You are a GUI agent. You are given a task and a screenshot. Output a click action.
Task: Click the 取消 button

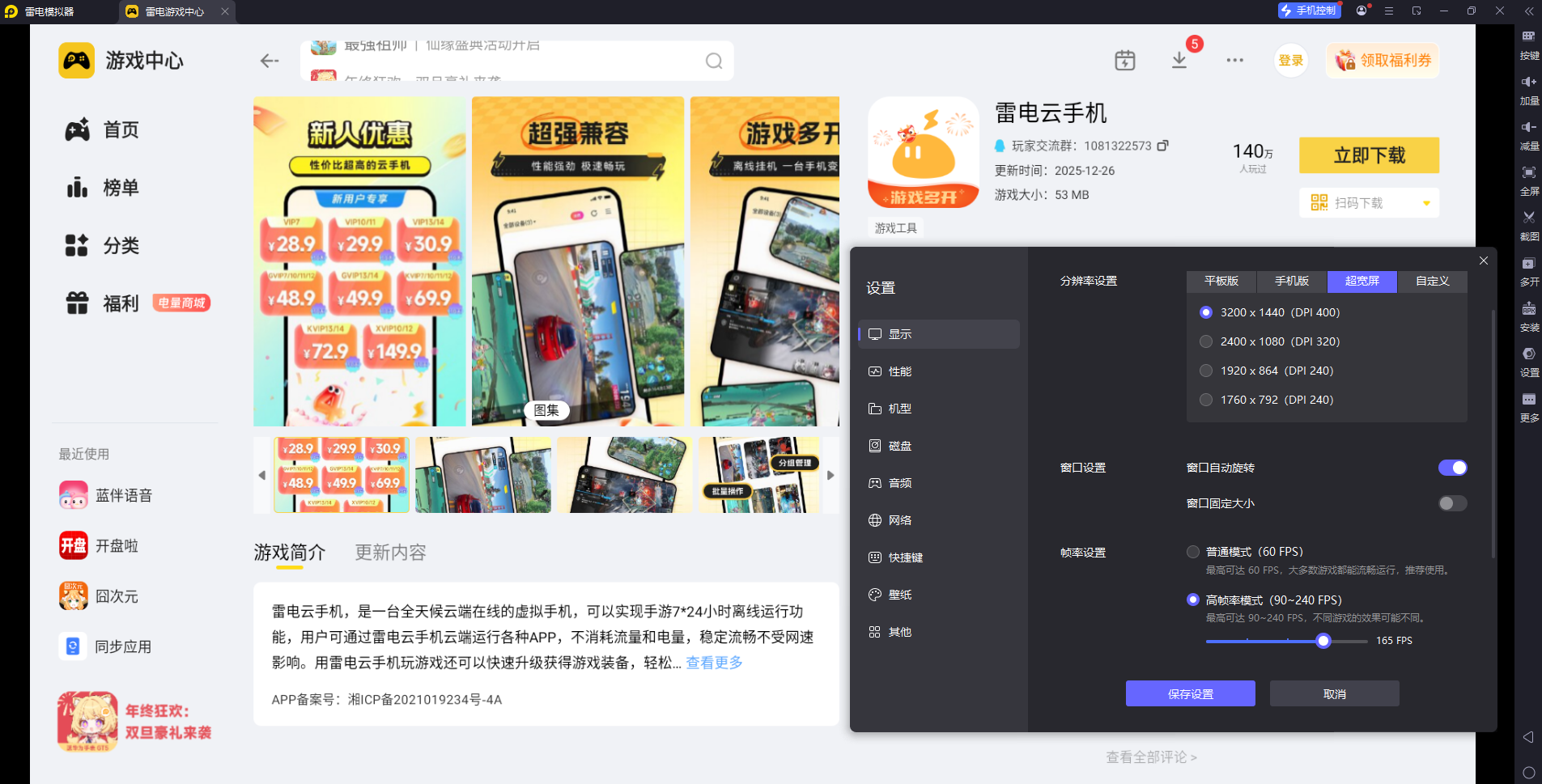tap(1335, 694)
